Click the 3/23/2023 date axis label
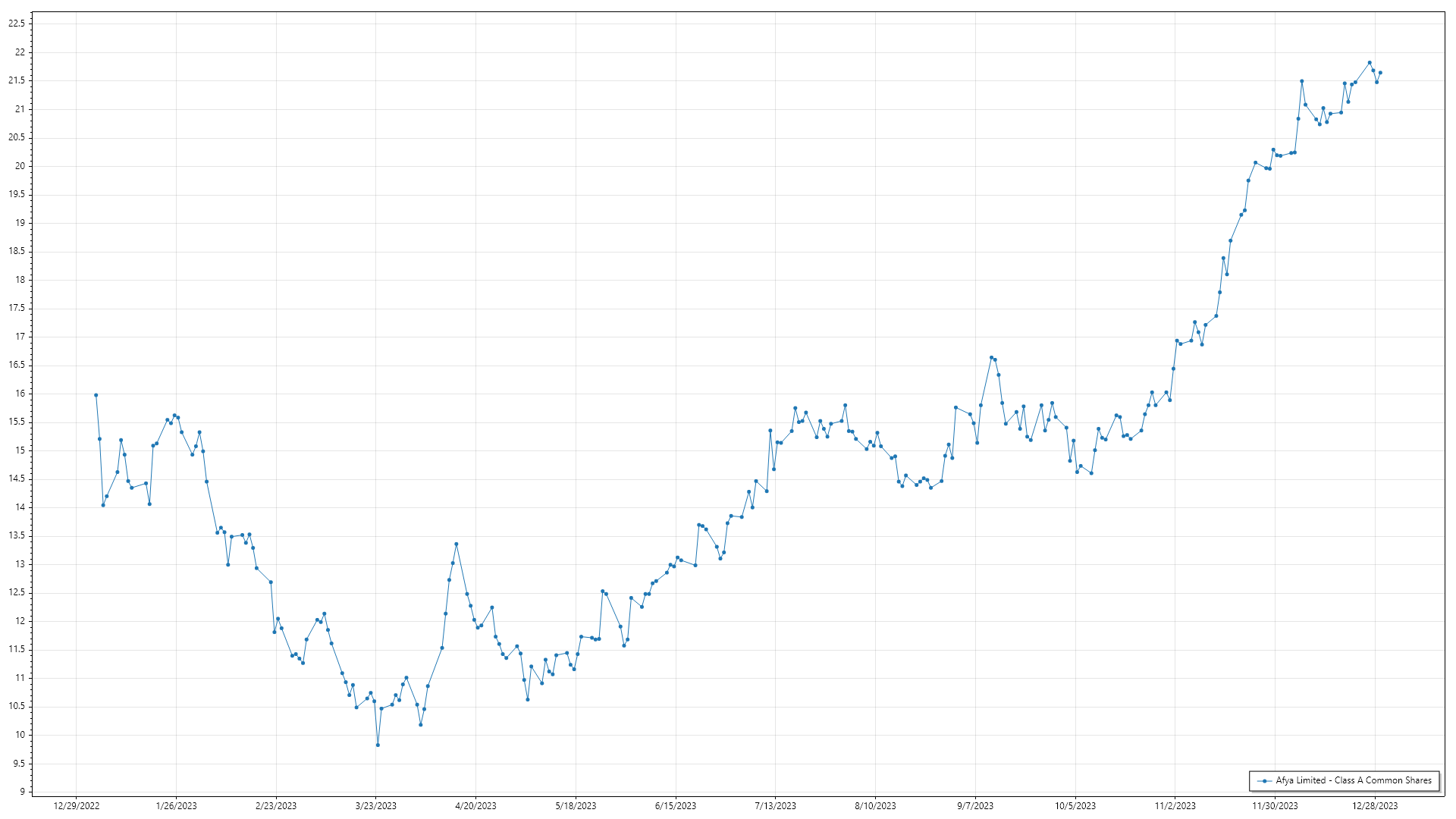Image resolution: width=1456 pixels, height=819 pixels. 376,806
